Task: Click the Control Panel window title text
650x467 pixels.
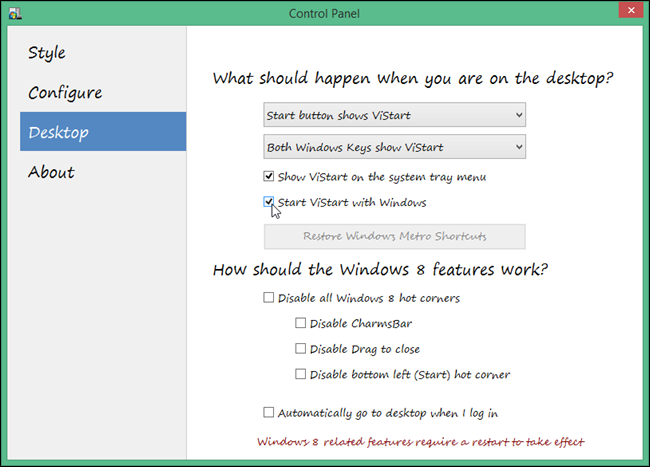Action: tap(324, 14)
